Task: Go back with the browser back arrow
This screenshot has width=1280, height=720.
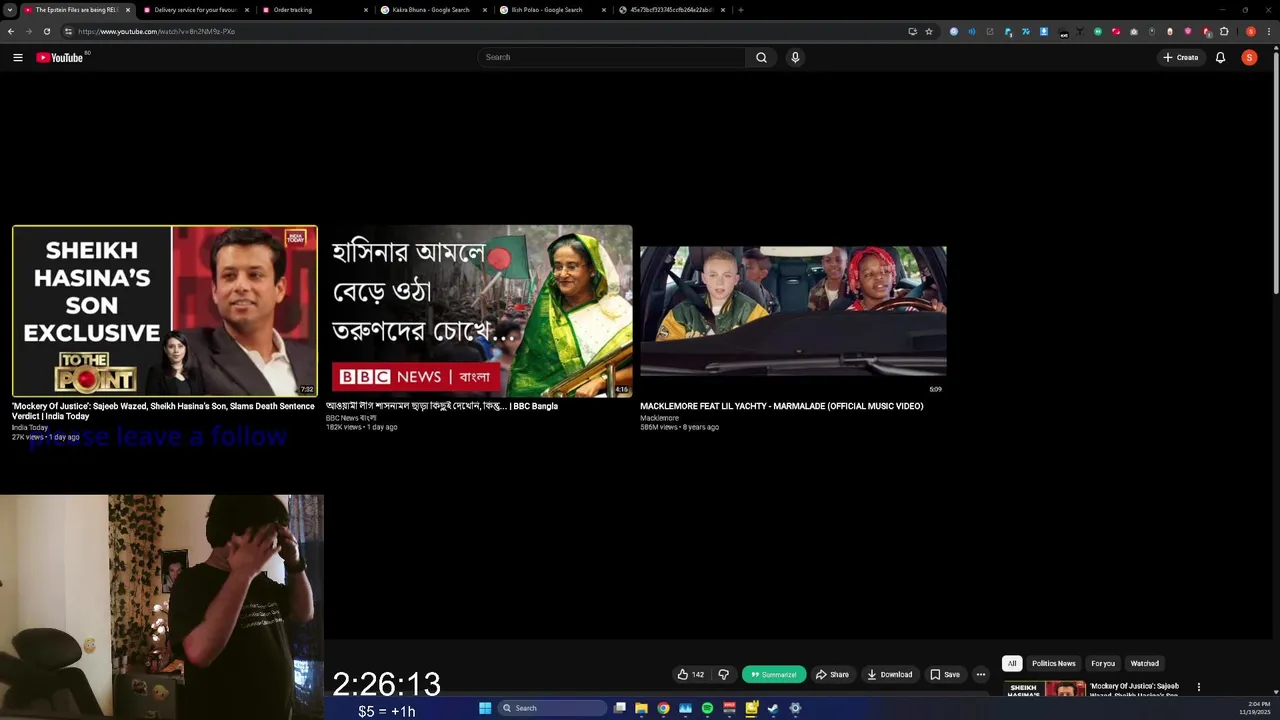Action: point(11,31)
